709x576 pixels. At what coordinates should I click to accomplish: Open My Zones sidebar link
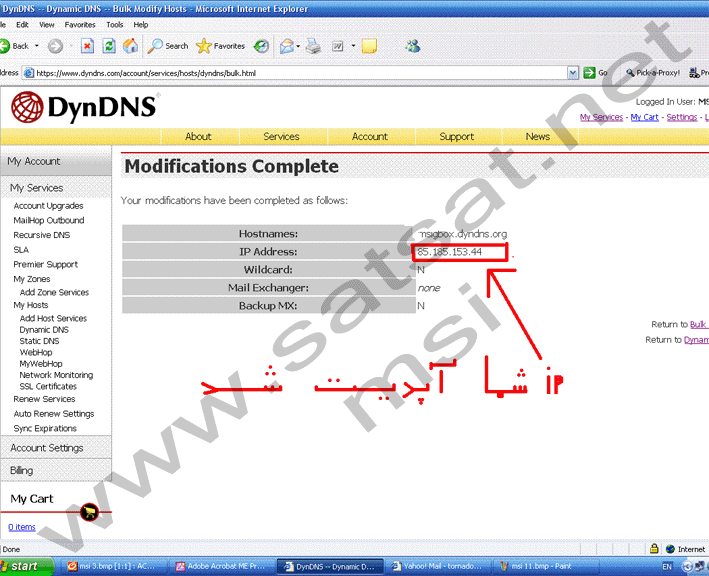[32, 279]
